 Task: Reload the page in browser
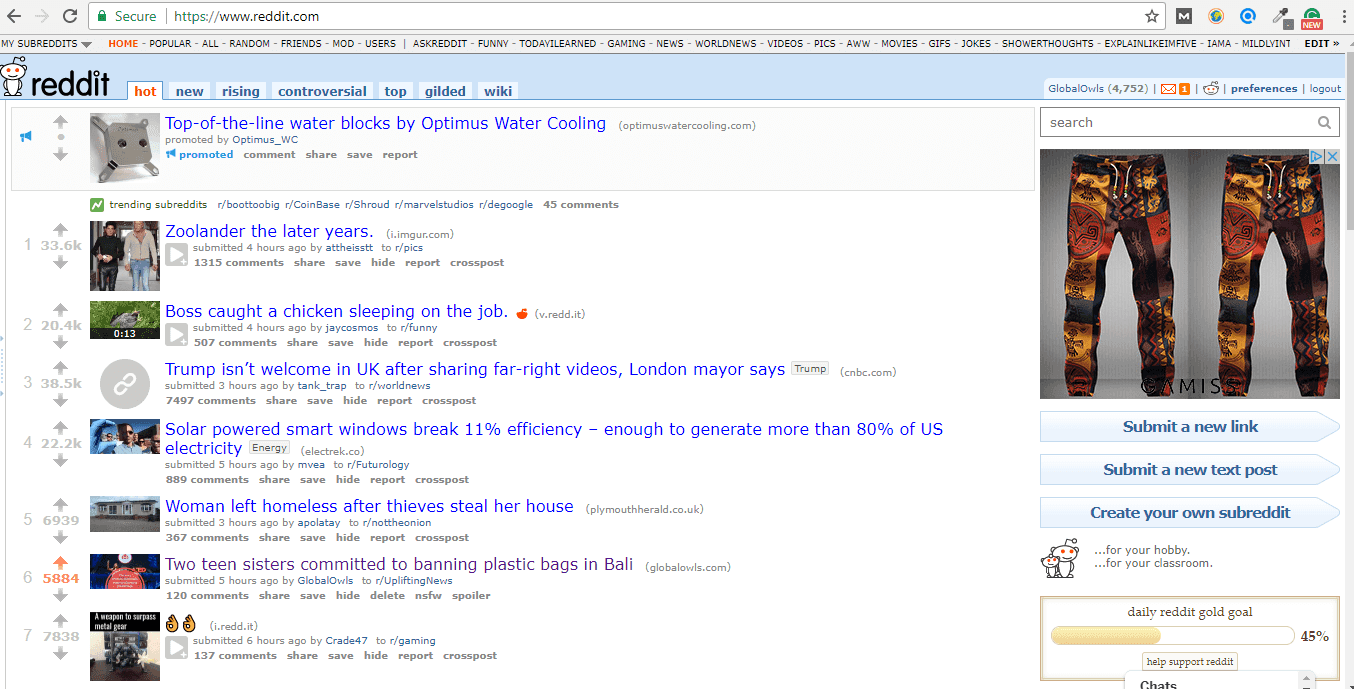(70, 16)
